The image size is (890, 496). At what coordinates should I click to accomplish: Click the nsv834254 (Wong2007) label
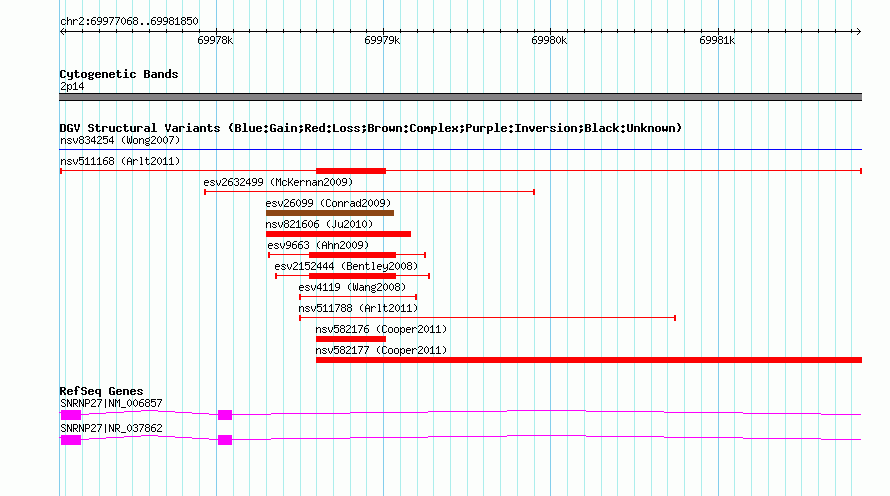[x=120, y=140]
